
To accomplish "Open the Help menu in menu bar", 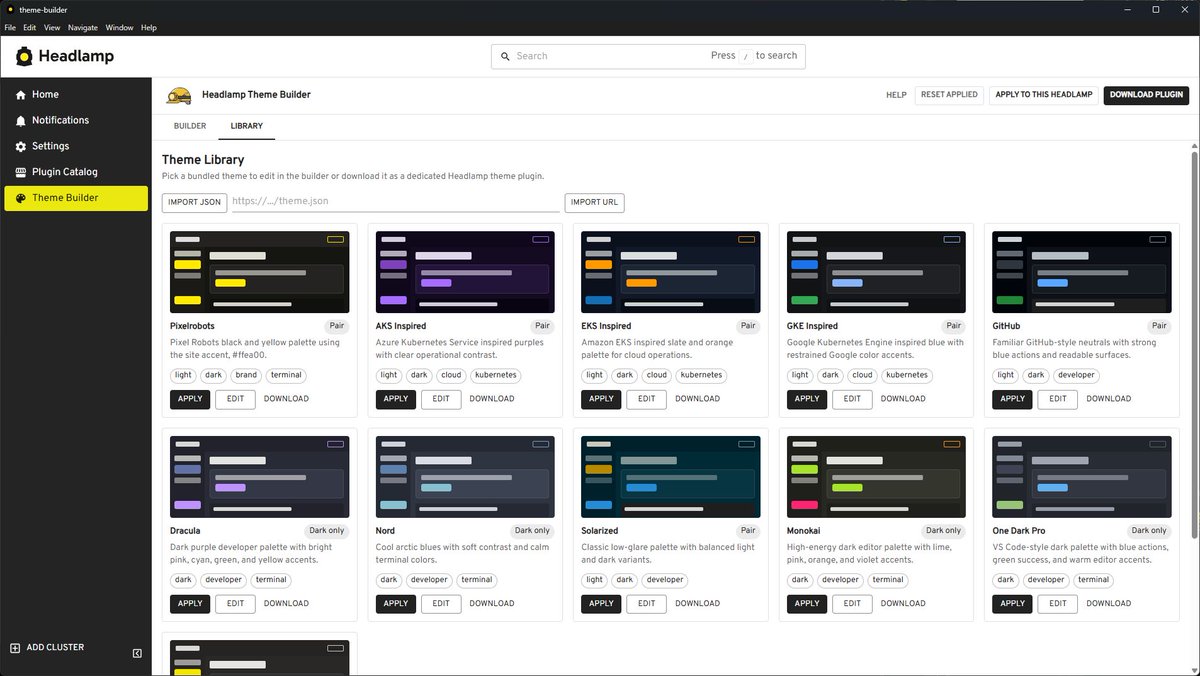I will click(149, 28).
